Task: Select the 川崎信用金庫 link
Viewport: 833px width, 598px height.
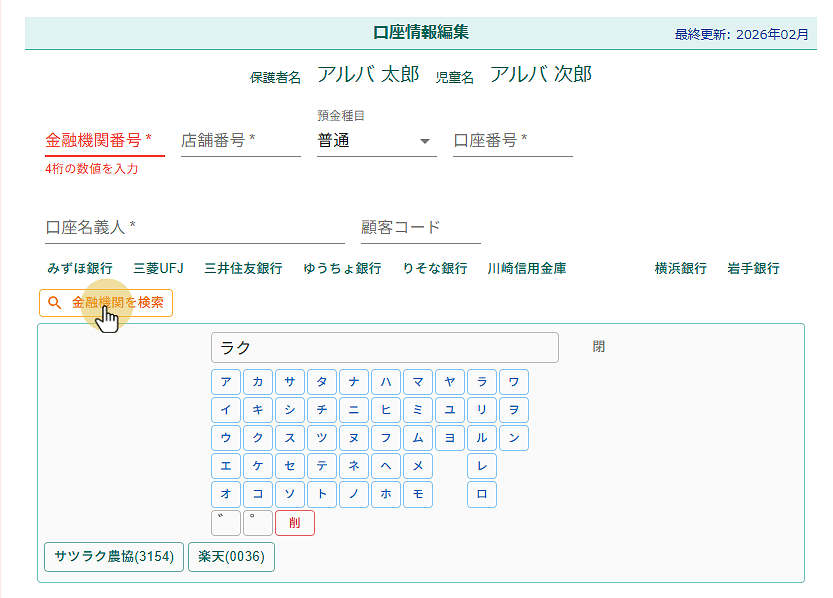Action: point(528,268)
